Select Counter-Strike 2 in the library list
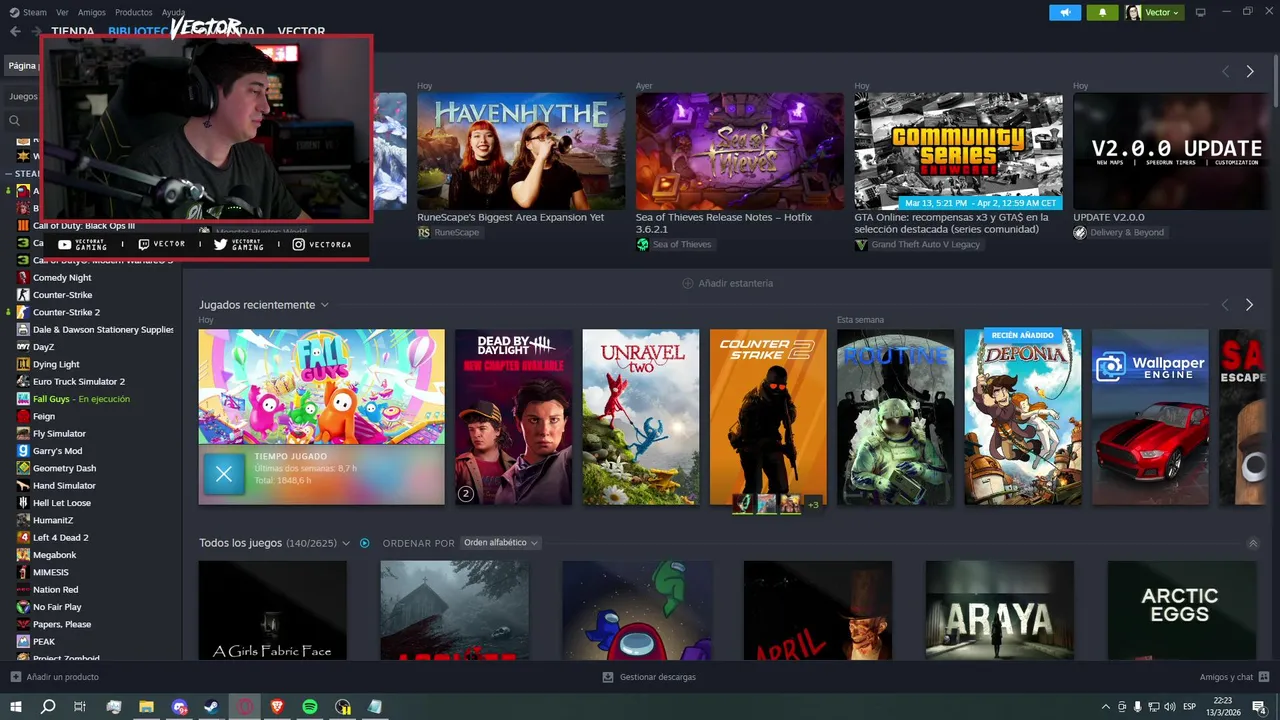This screenshot has width=1280, height=720. (x=66, y=312)
